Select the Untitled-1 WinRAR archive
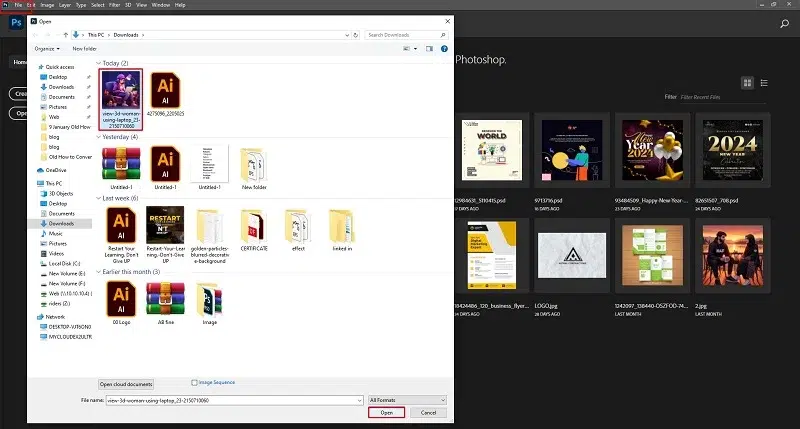The image size is (800, 429). [x=121, y=168]
